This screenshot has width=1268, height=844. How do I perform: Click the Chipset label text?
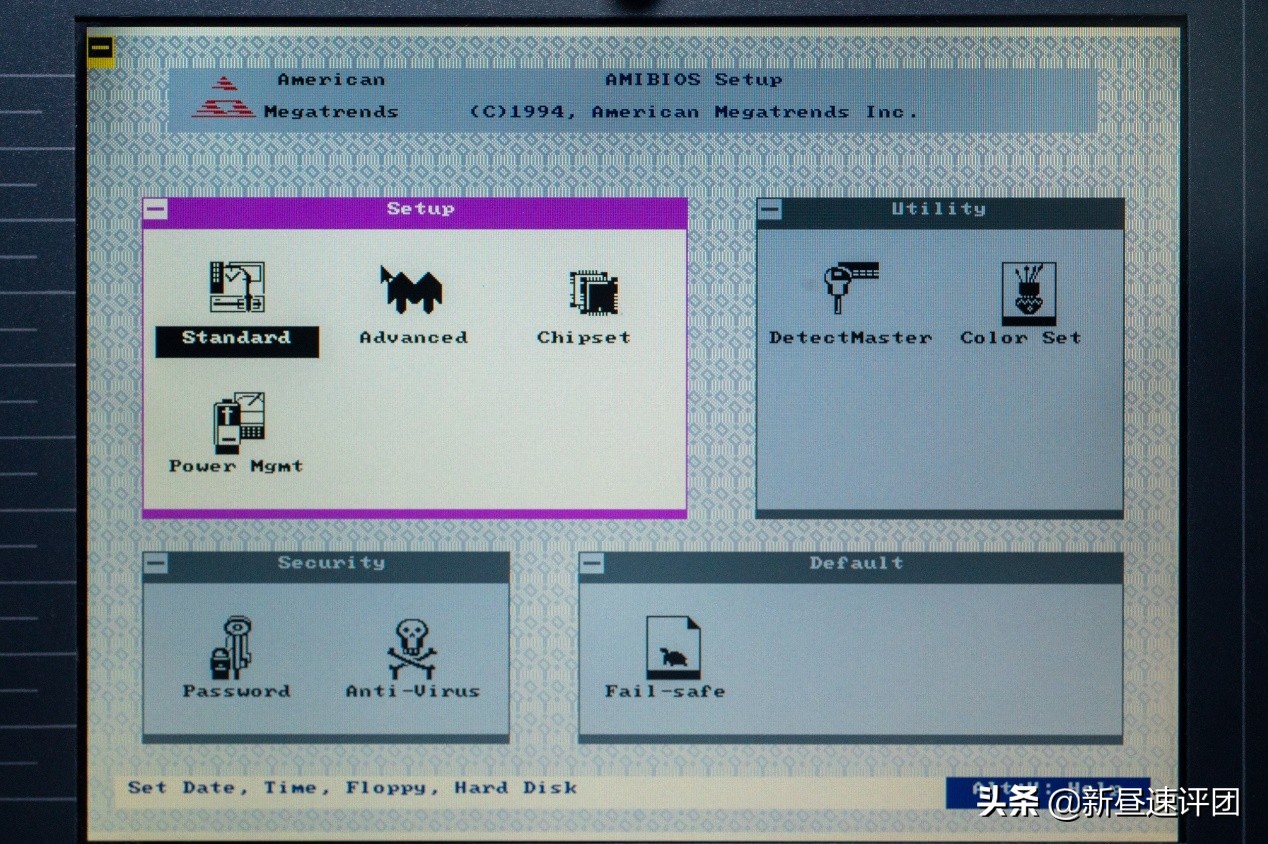(x=584, y=338)
